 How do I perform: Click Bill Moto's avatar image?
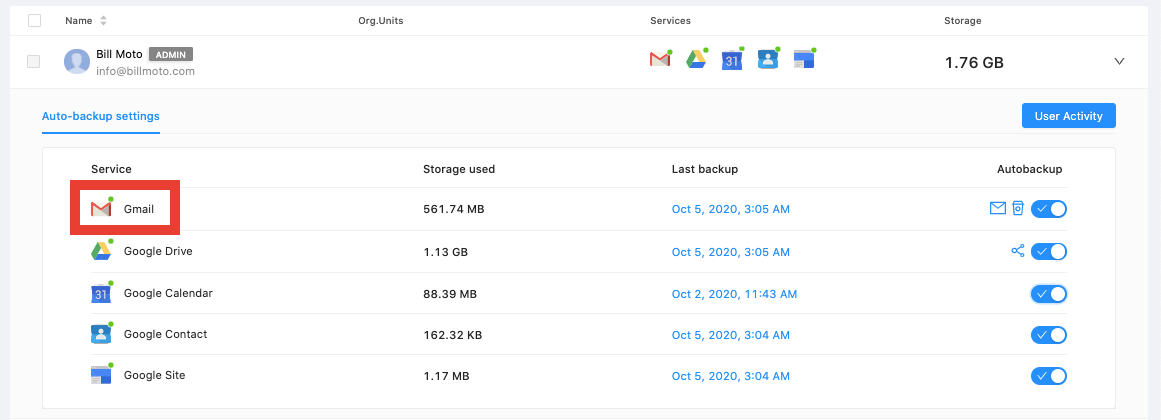point(76,62)
